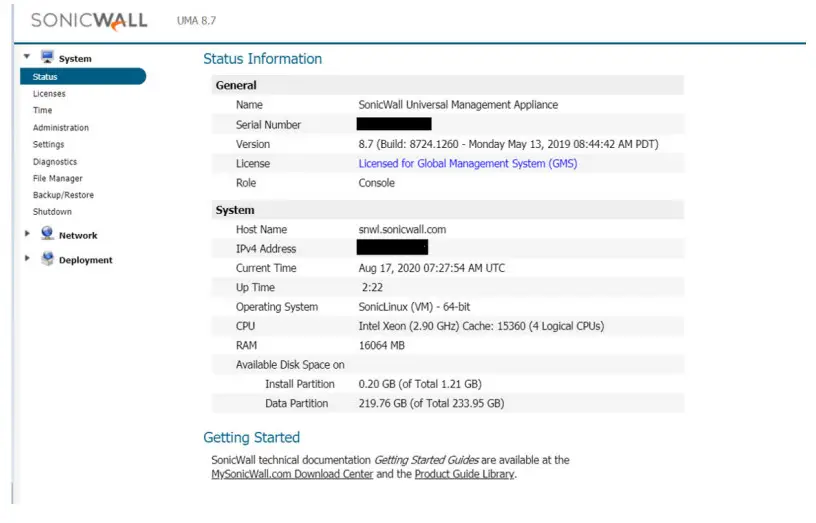Click the Install Partition label
This screenshot has height=523, width=816.
tap(299, 384)
